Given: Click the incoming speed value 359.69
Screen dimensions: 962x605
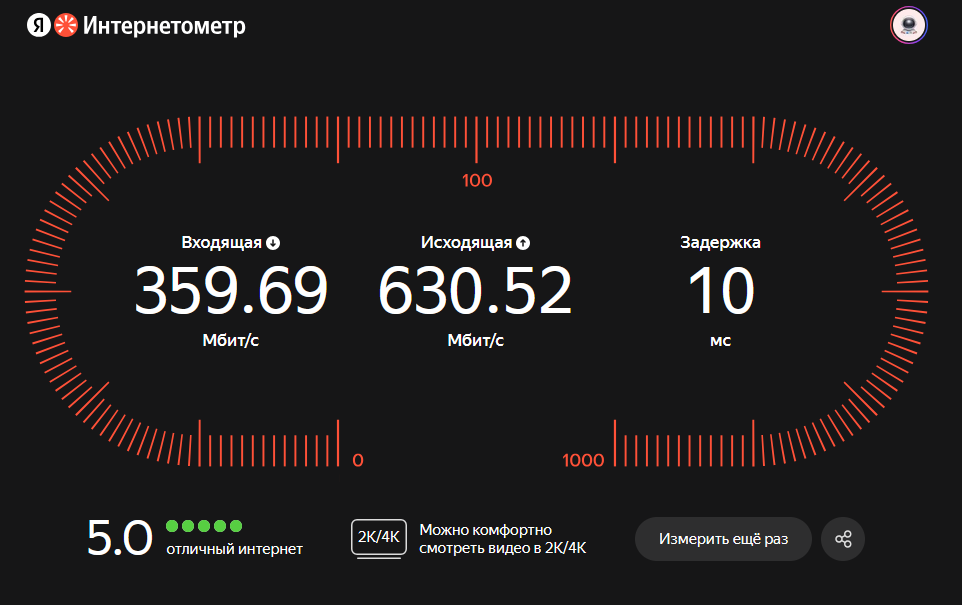Looking at the screenshot, I should point(231,290).
